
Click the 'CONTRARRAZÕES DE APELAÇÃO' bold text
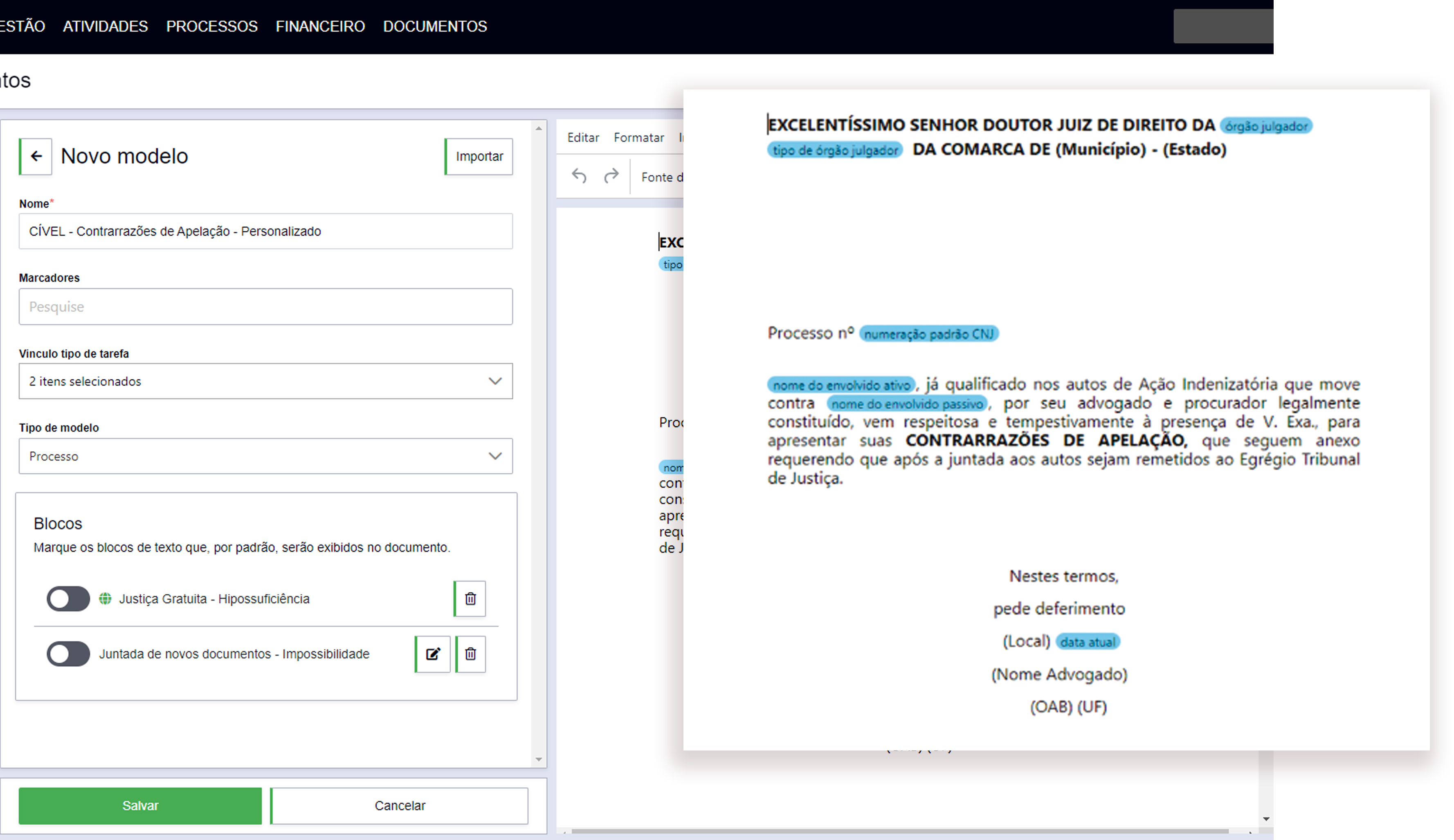1046,441
